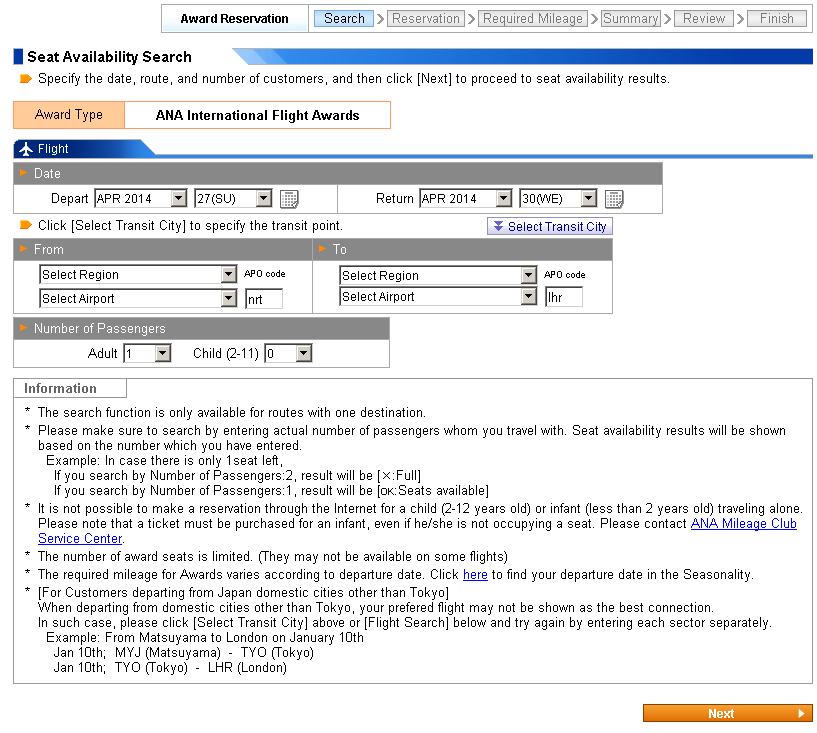Select the Search step tab
The image size is (817, 733).
344,18
